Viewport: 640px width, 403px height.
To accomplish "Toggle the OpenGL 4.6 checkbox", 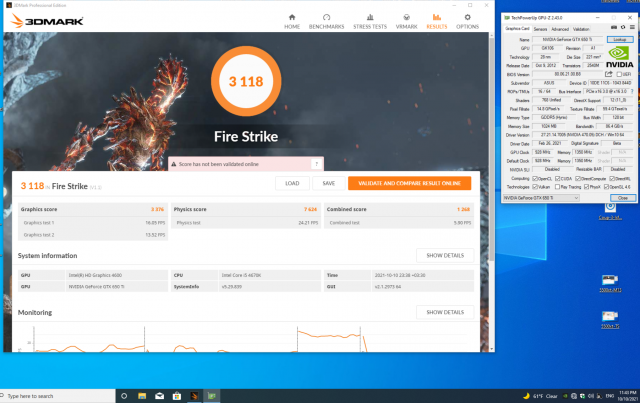I will (606, 187).
